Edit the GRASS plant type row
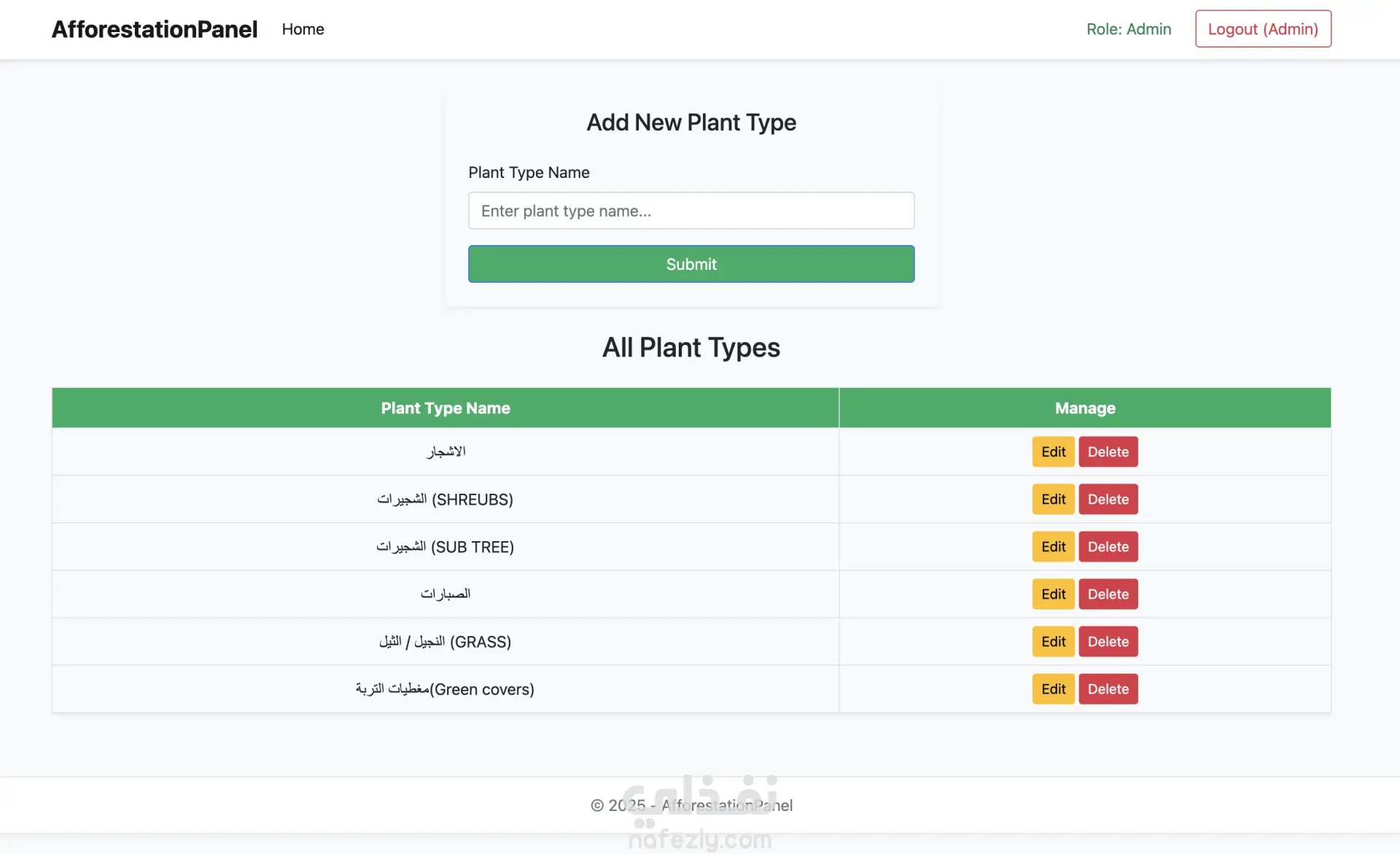The width and height of the screenshot is (1400, 854). coord(1053,642)
